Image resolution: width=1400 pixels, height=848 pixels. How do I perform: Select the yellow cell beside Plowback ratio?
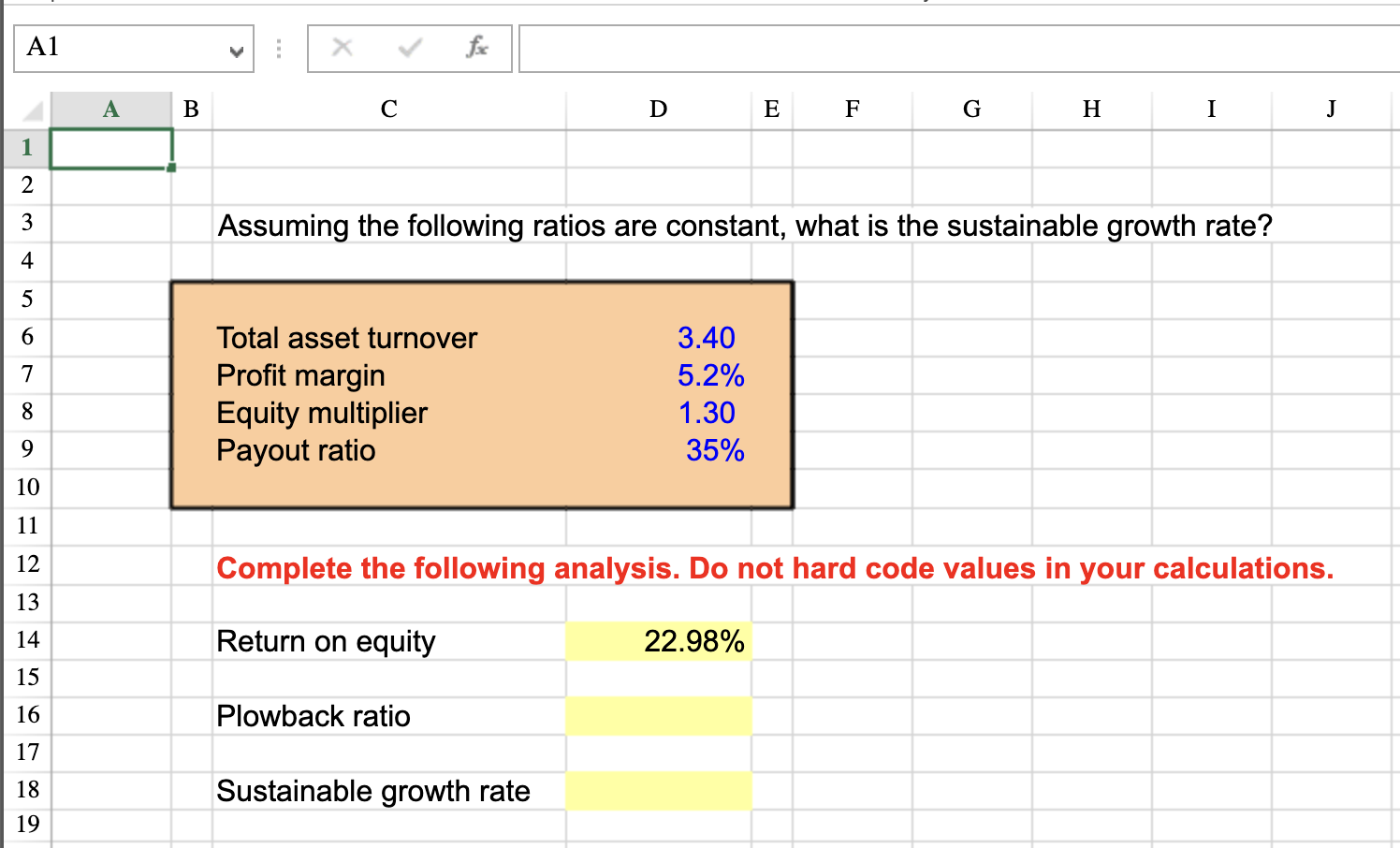(x=658, y=715)
